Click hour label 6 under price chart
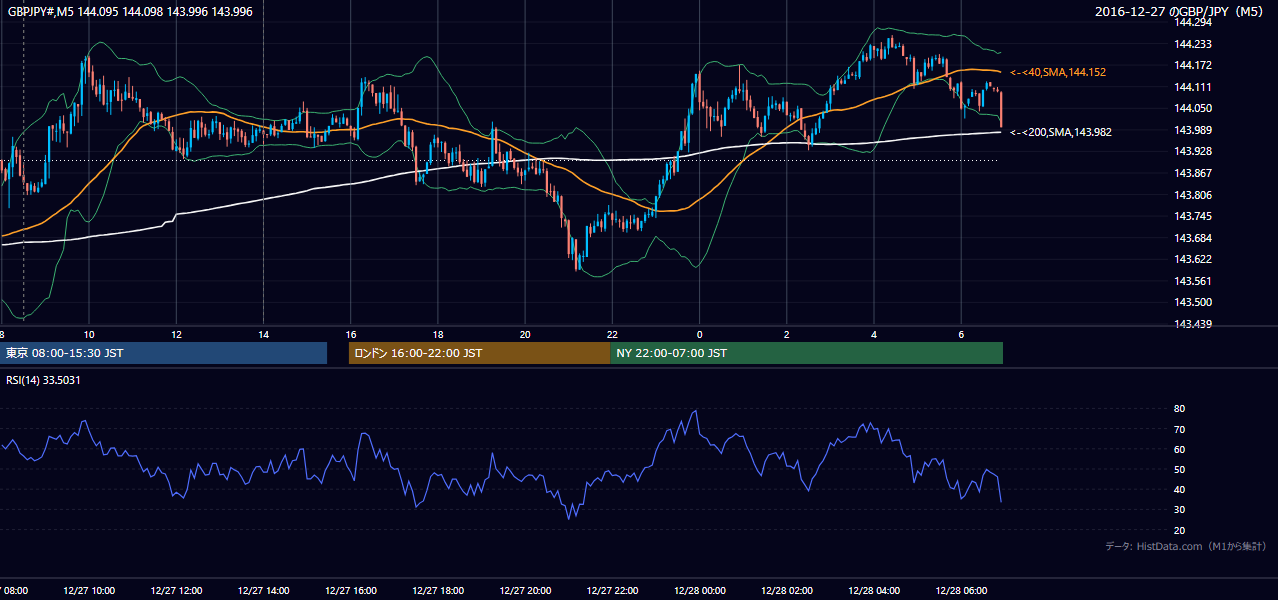The image size is (1278, 600). click(961, 334)
